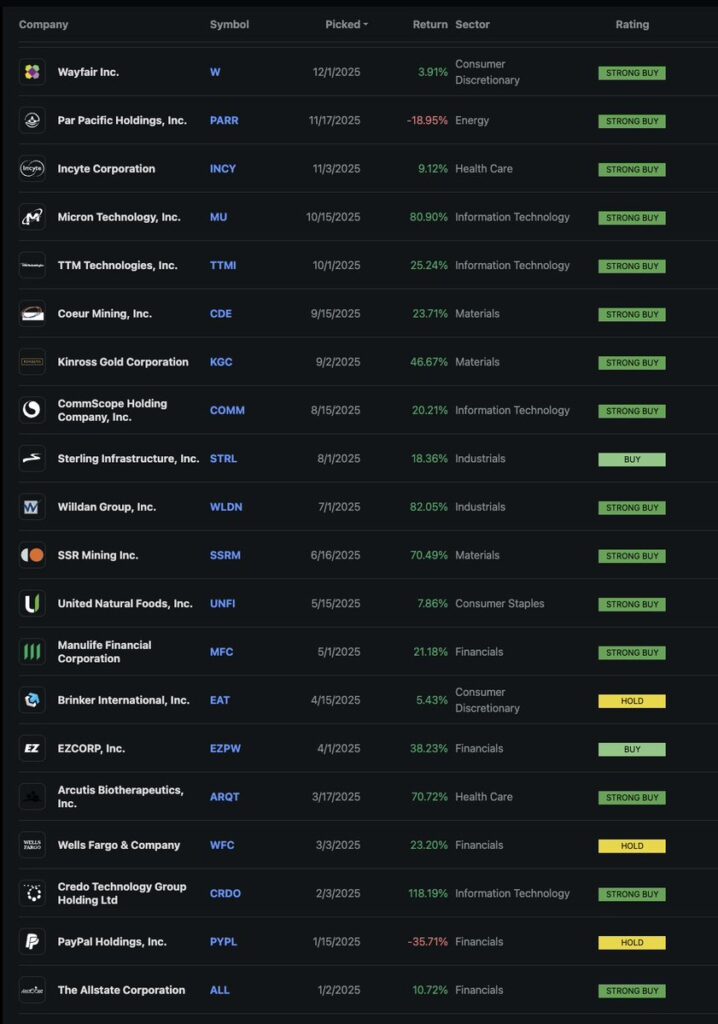Click the Wayfair company logo icon
The height and width of the screenshot is (1024, 718).
pyautogui.click(x=32, y=72)
